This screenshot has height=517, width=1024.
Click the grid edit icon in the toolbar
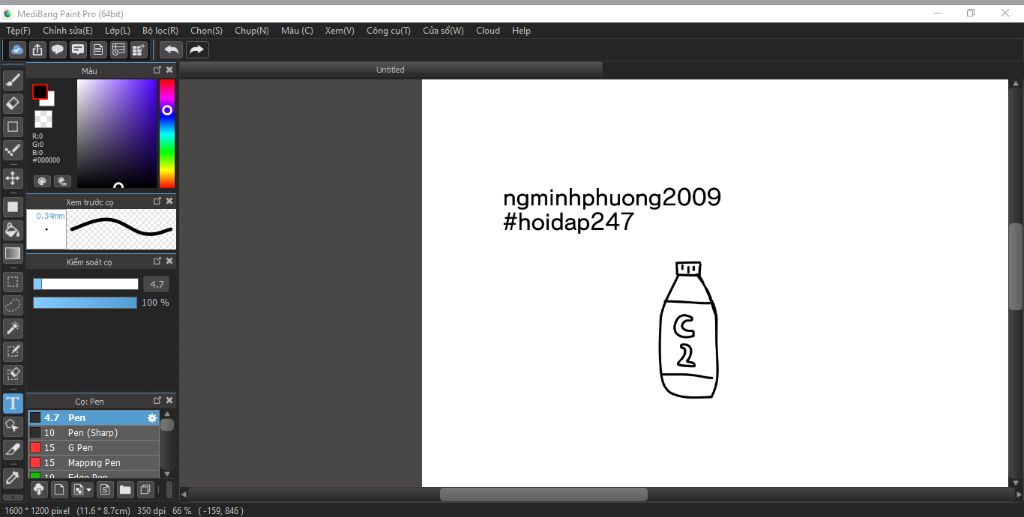(x=138, y=50)
